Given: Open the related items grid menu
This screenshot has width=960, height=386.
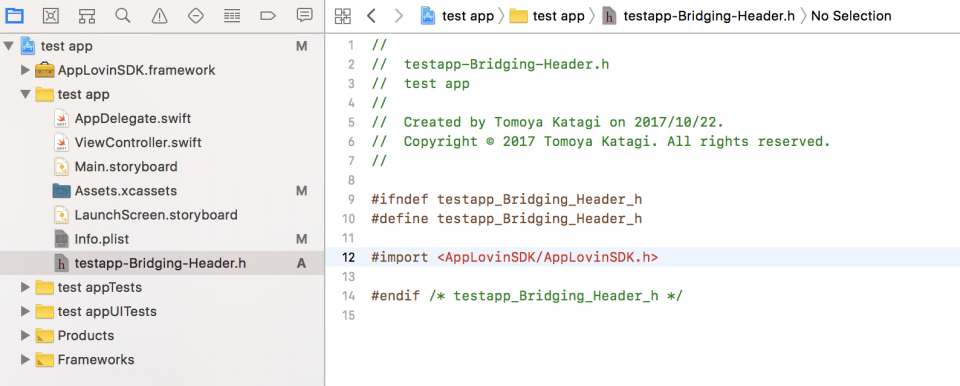Looking at the screenshot, I should tap(343, 17).
